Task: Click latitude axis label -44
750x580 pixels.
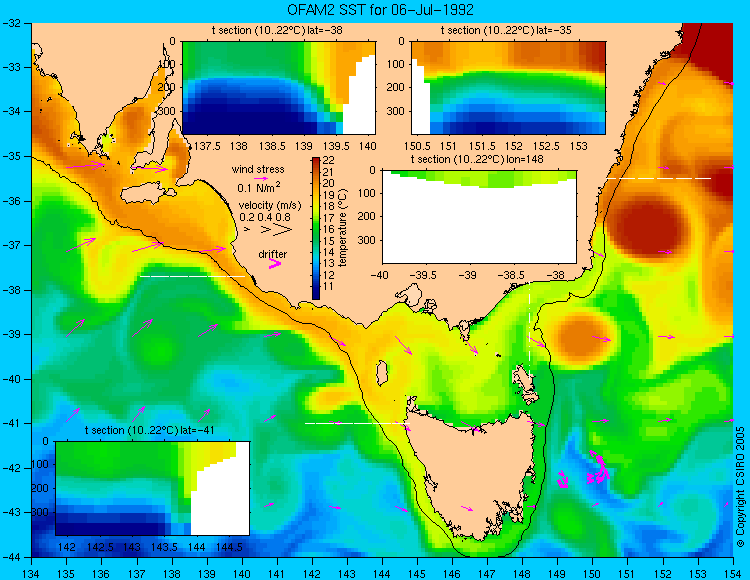Action: point(11,557)
